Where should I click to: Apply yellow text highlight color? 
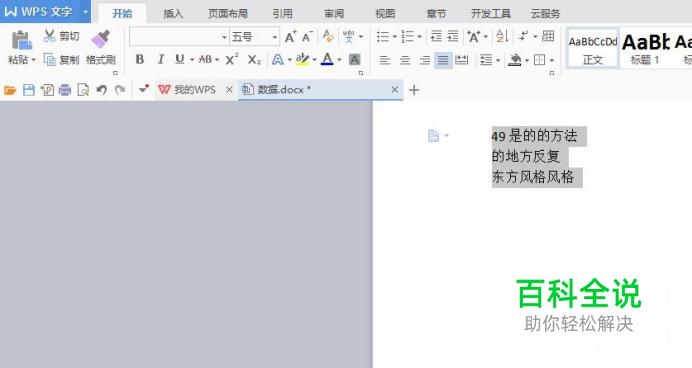[302, 59]
